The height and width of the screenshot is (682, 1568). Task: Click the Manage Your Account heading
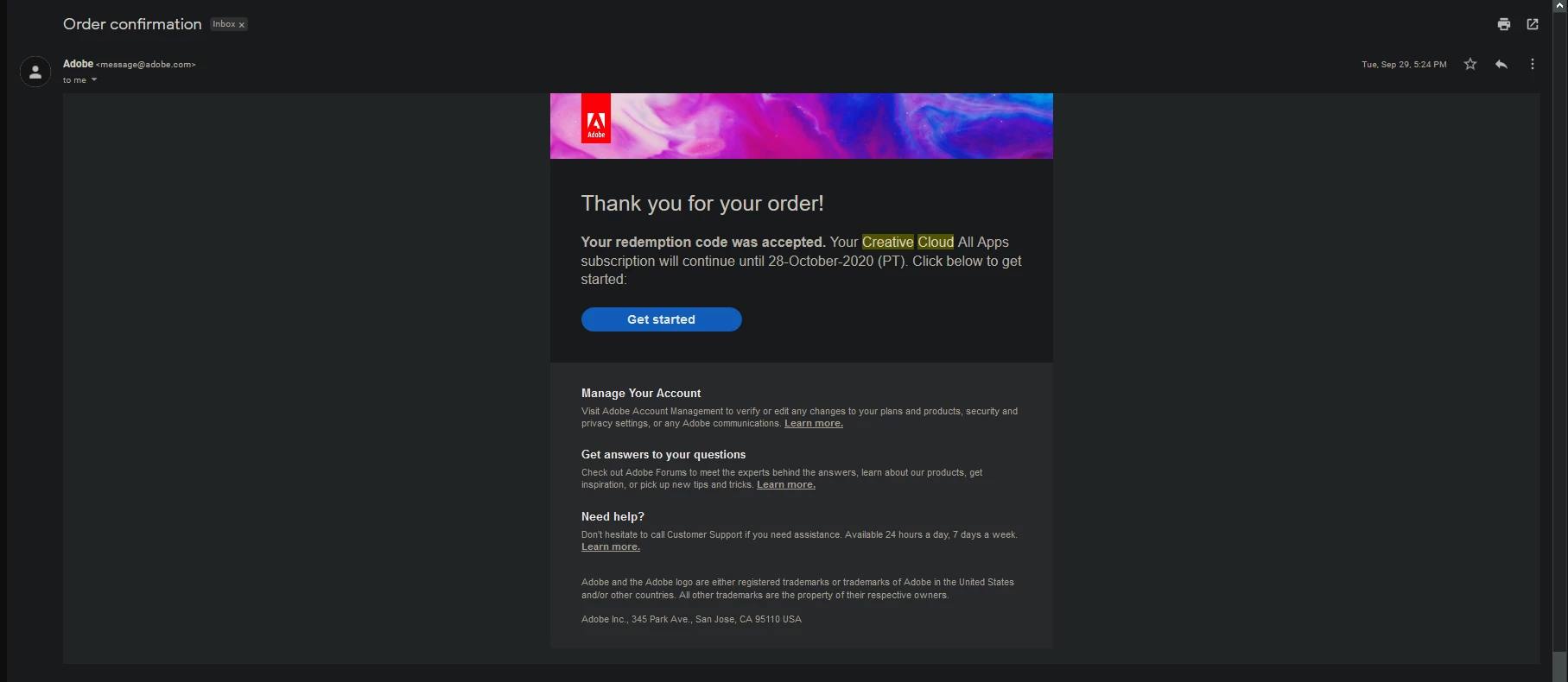(x=641, y=394)
